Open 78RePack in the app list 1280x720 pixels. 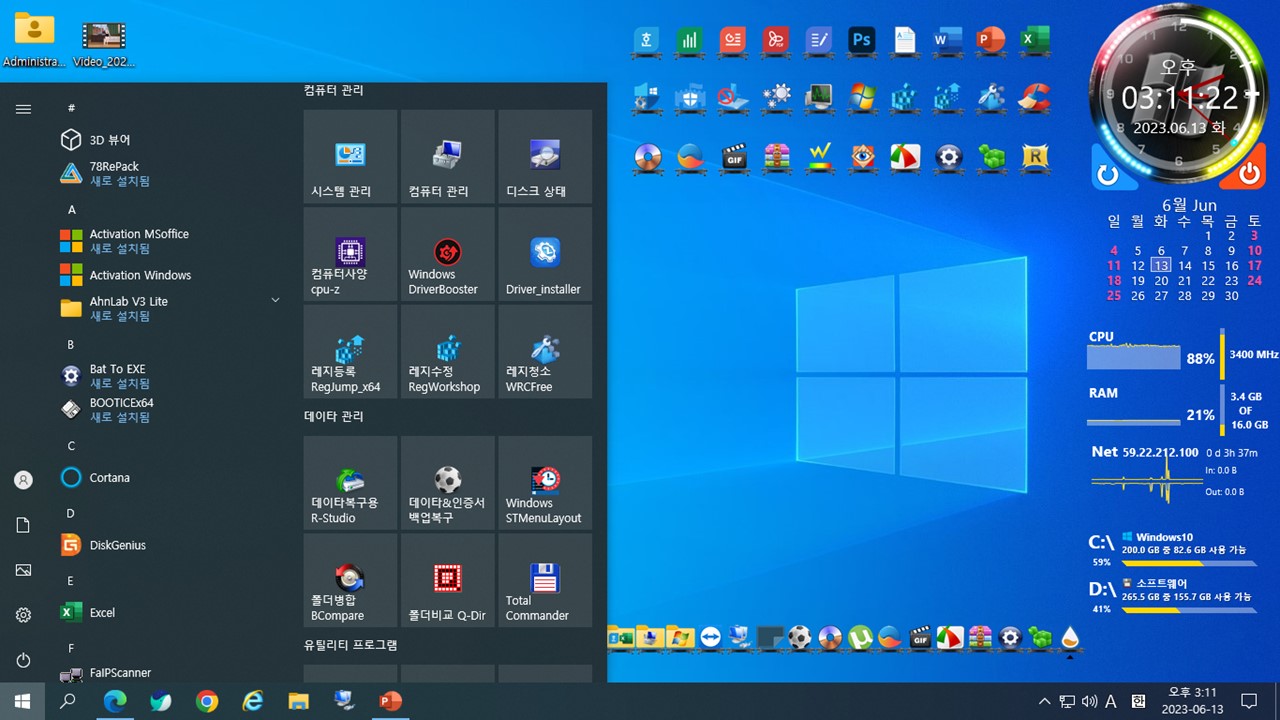(171, 174)
